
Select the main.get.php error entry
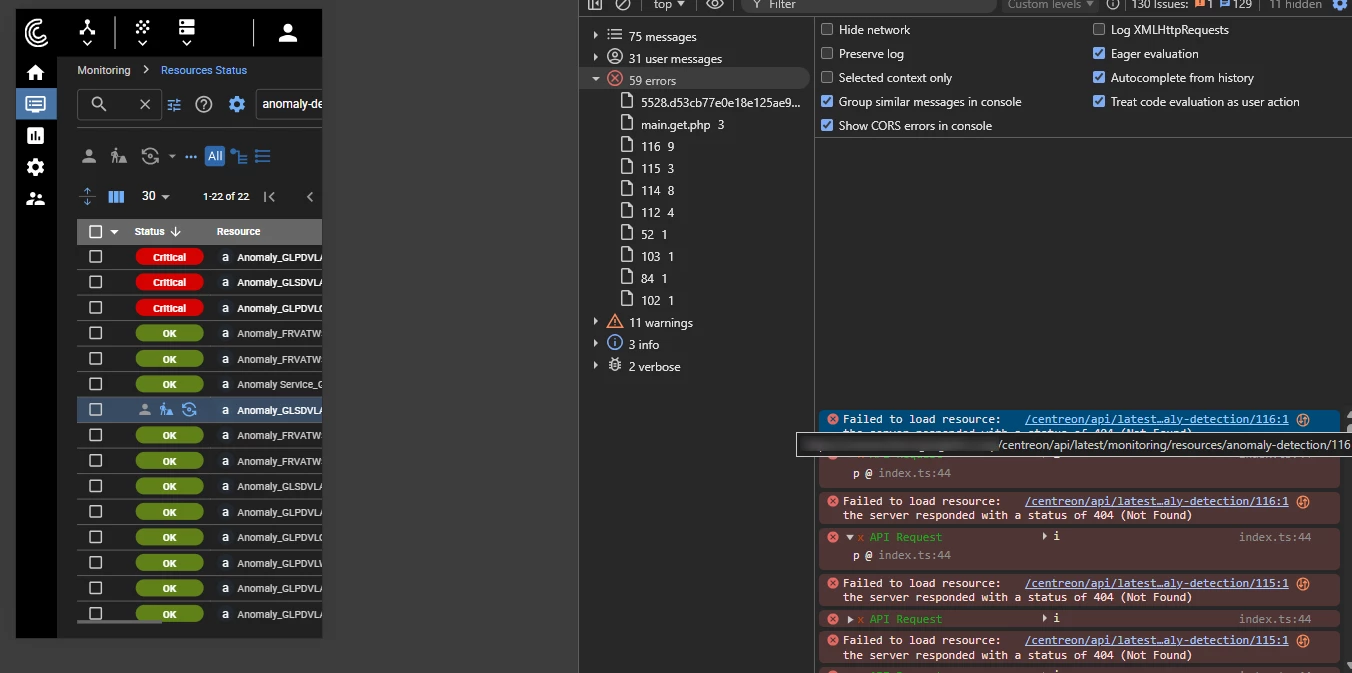point(675,125)
